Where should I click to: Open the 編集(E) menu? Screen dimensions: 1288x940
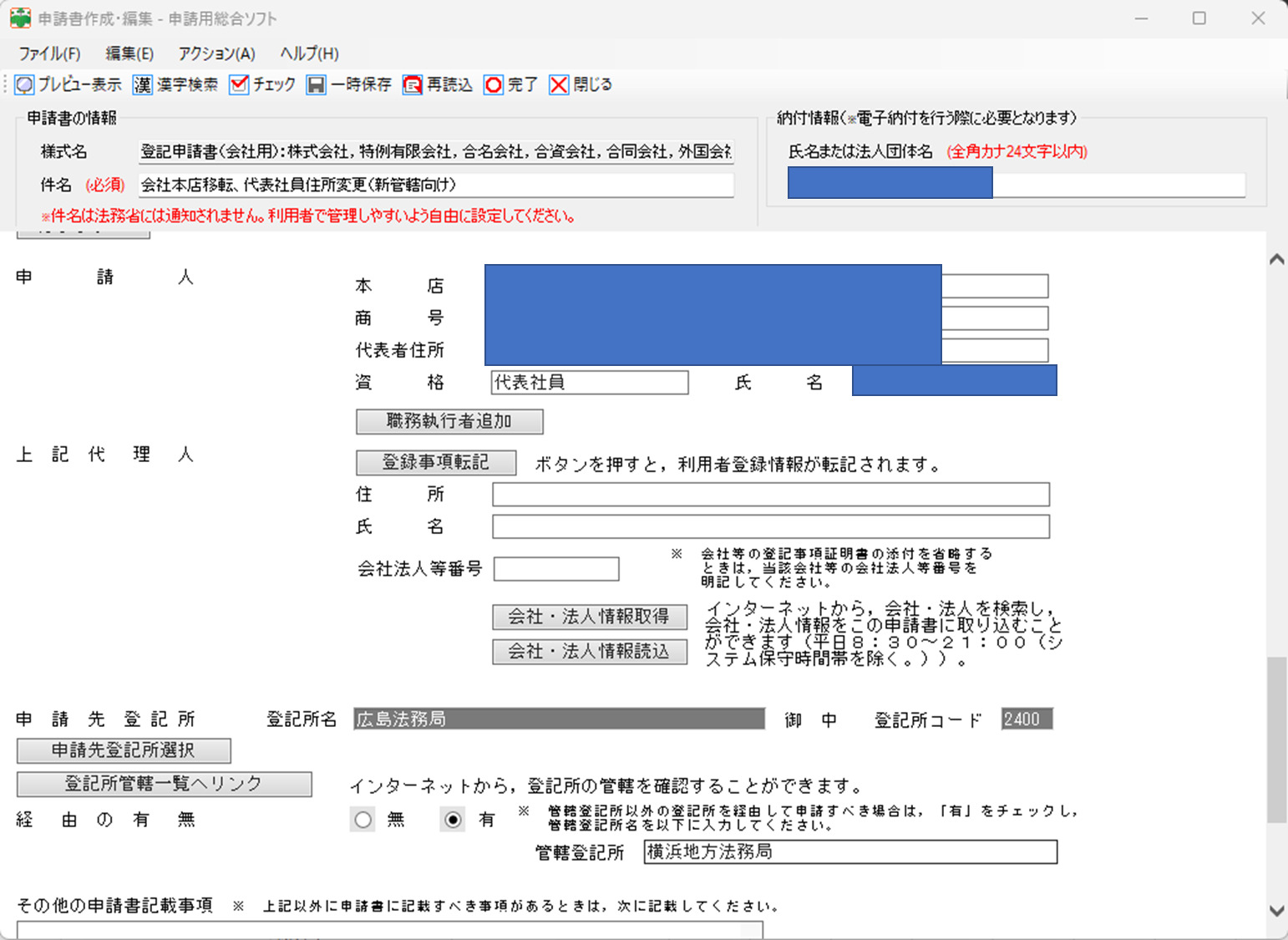tap(129, 53)
